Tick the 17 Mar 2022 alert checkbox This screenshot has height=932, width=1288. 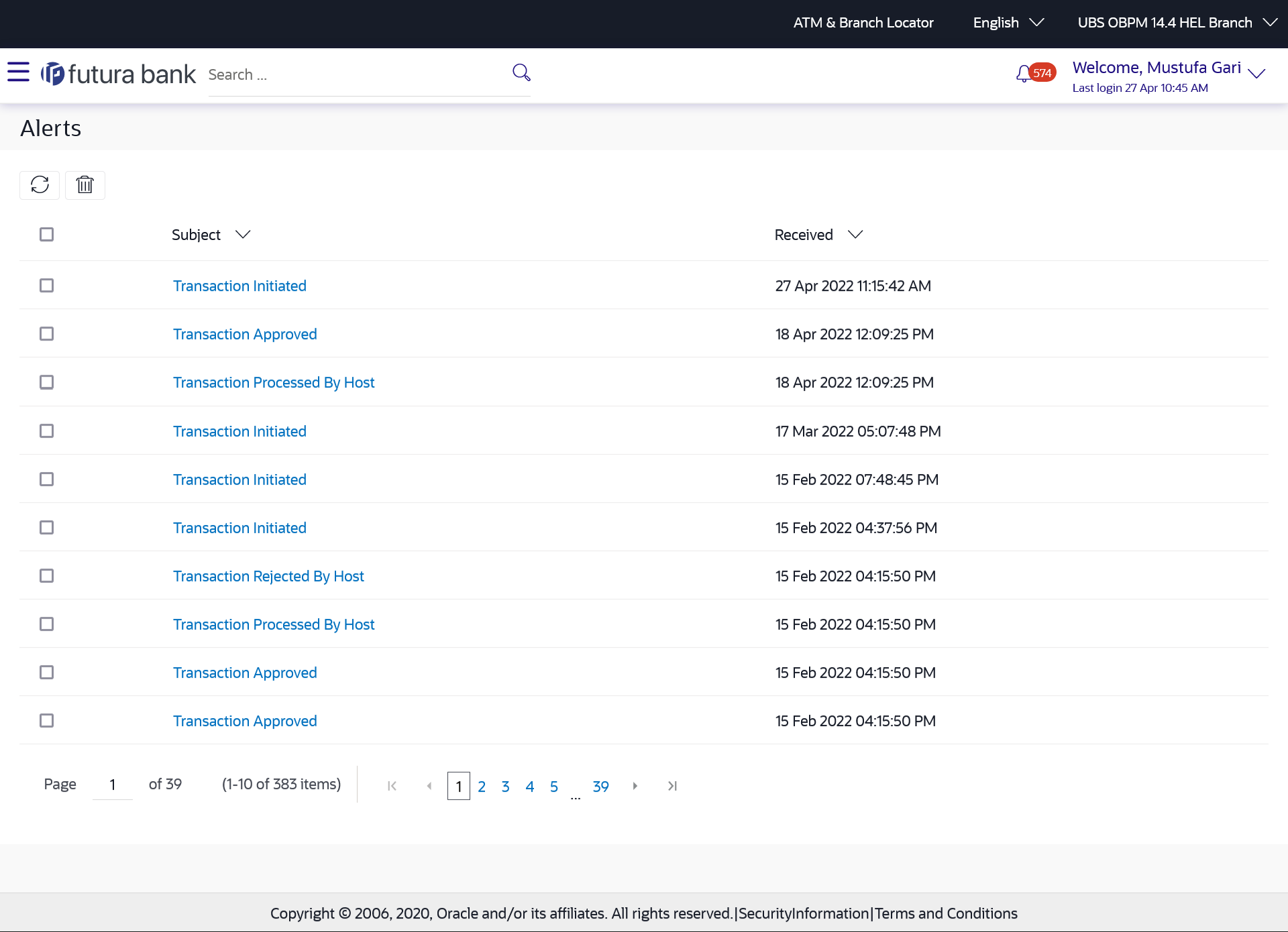click(x=46, y=431)
